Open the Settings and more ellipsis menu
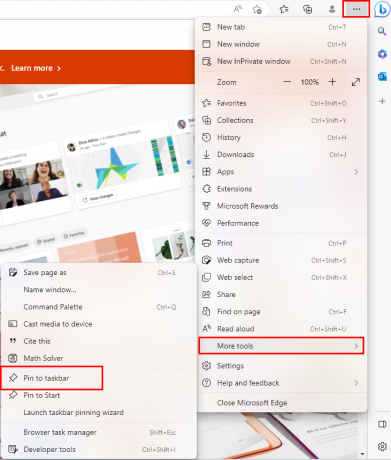This screenshot has width=391, height=460. 356,9
